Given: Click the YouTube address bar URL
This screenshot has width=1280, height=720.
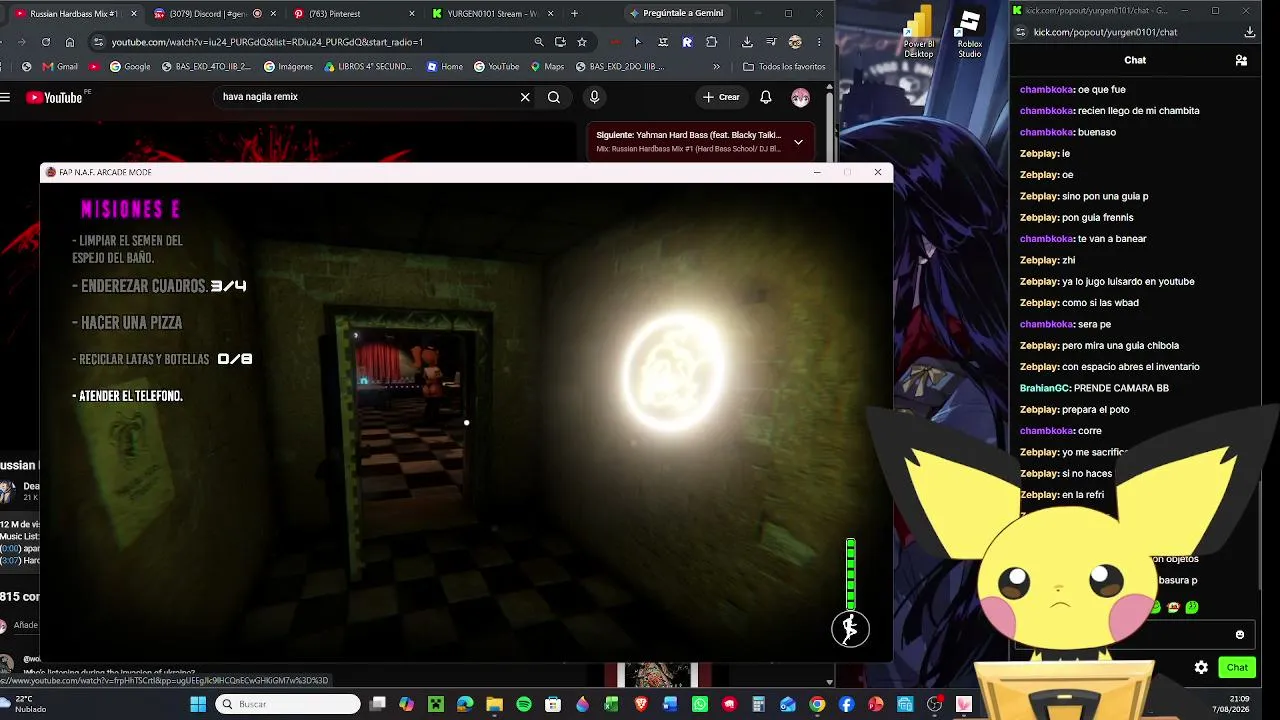Looking at the screenshot, I should (x=267, y=42).
